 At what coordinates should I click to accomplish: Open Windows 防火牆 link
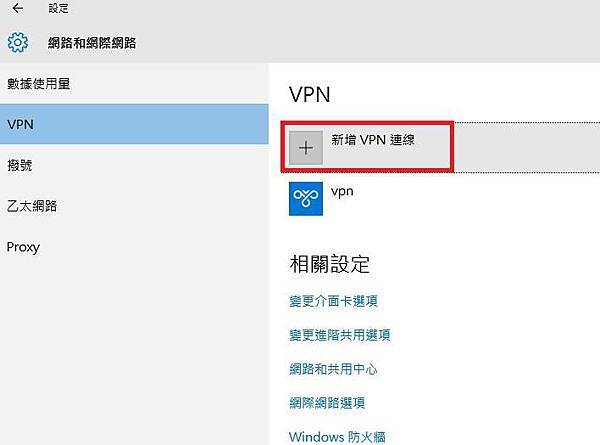point(337,437)
